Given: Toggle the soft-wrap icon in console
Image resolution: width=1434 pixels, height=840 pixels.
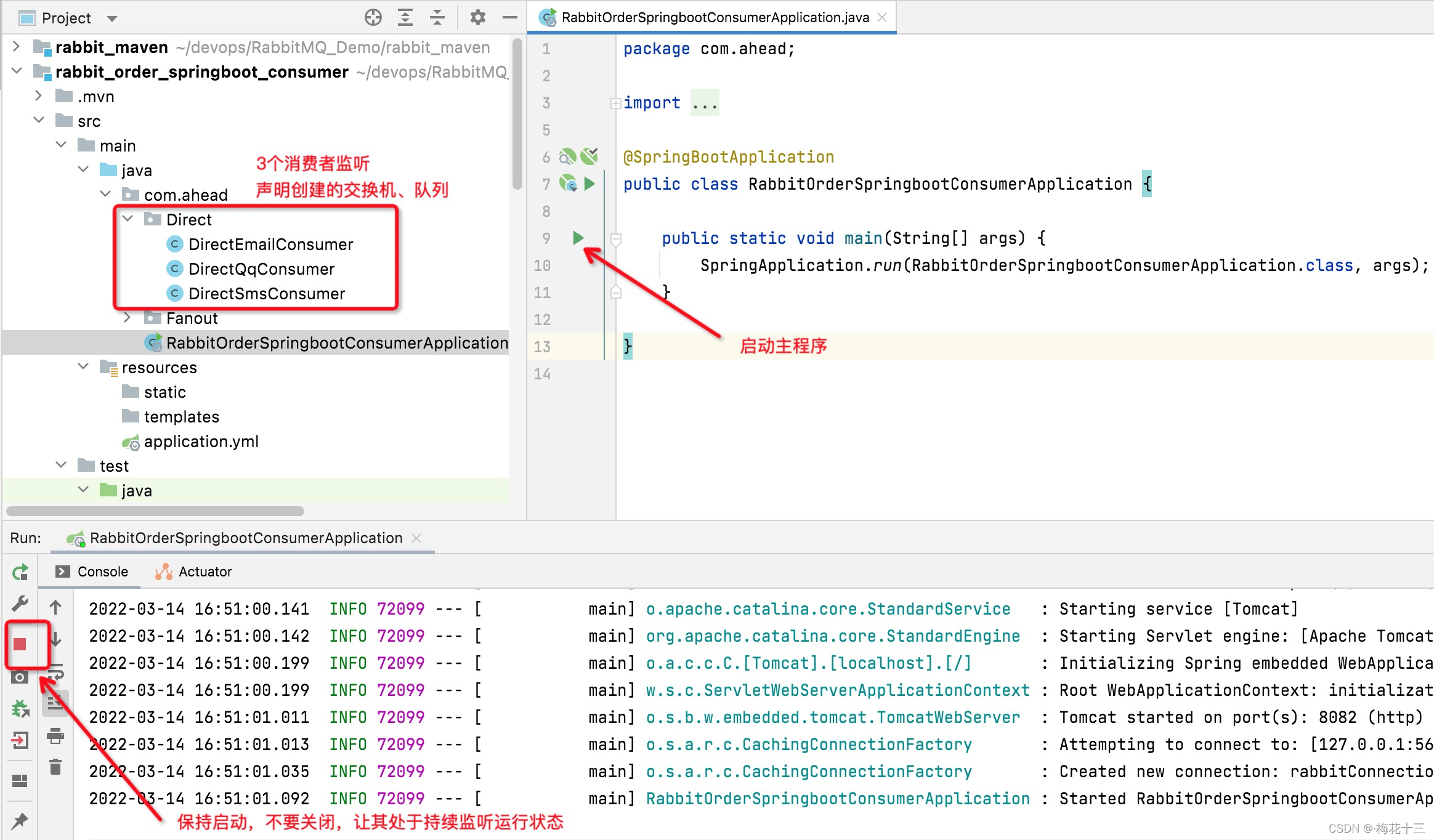Looking at the screenshot, I should tap(55, 671).
